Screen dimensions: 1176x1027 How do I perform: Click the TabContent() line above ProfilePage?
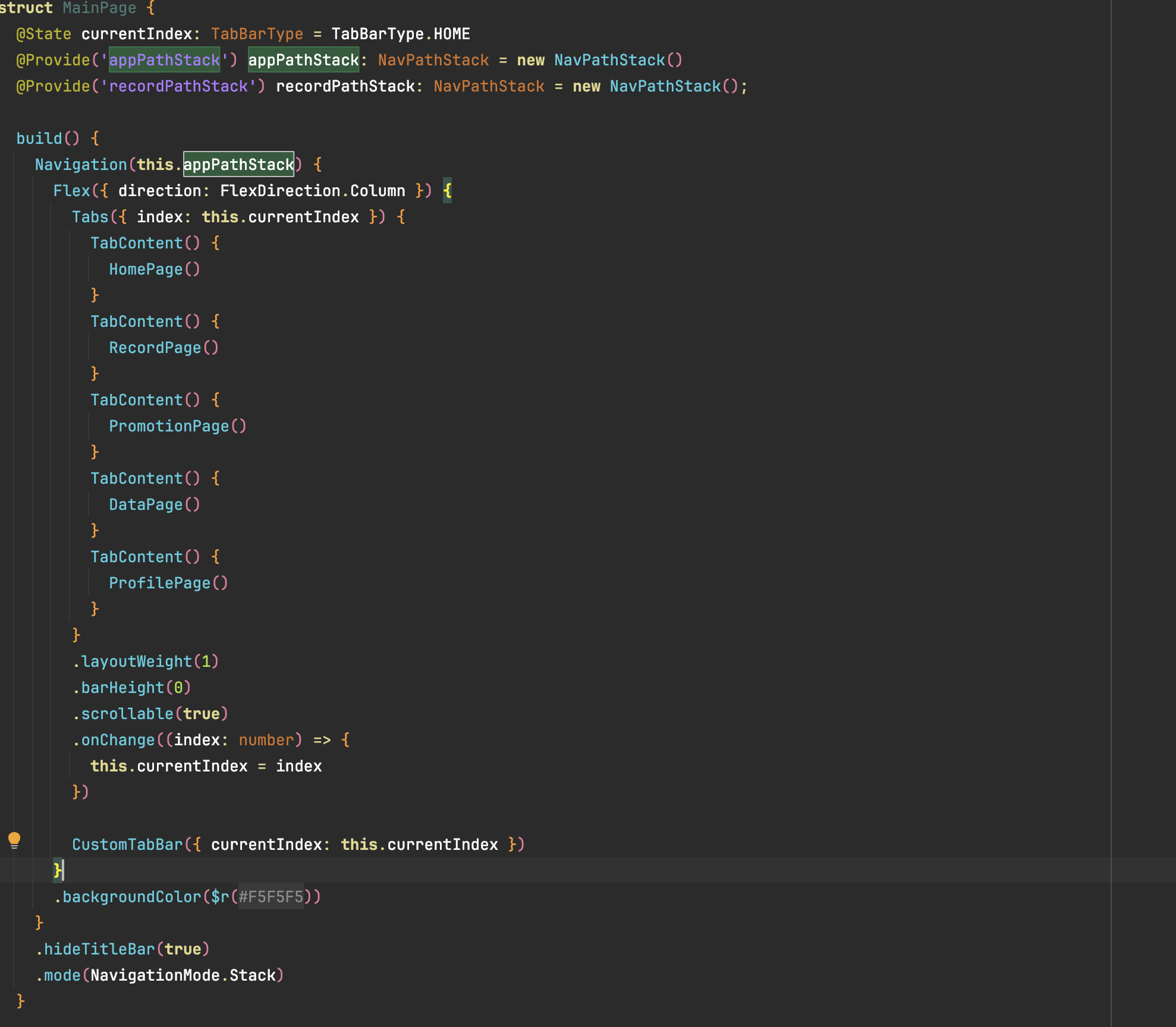click(155, 557)
